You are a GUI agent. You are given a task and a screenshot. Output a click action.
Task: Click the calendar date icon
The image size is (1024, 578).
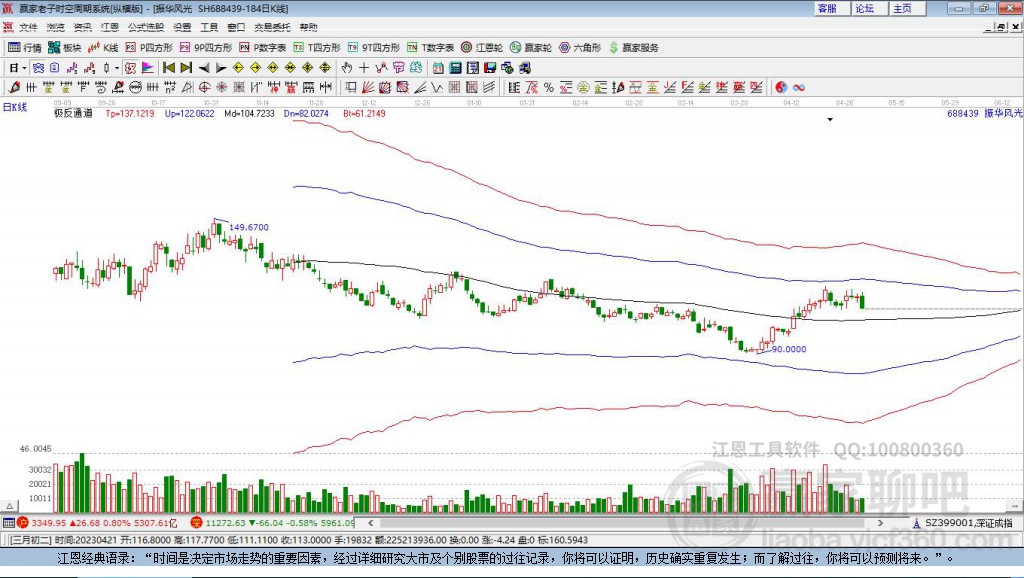pos(438,68)
